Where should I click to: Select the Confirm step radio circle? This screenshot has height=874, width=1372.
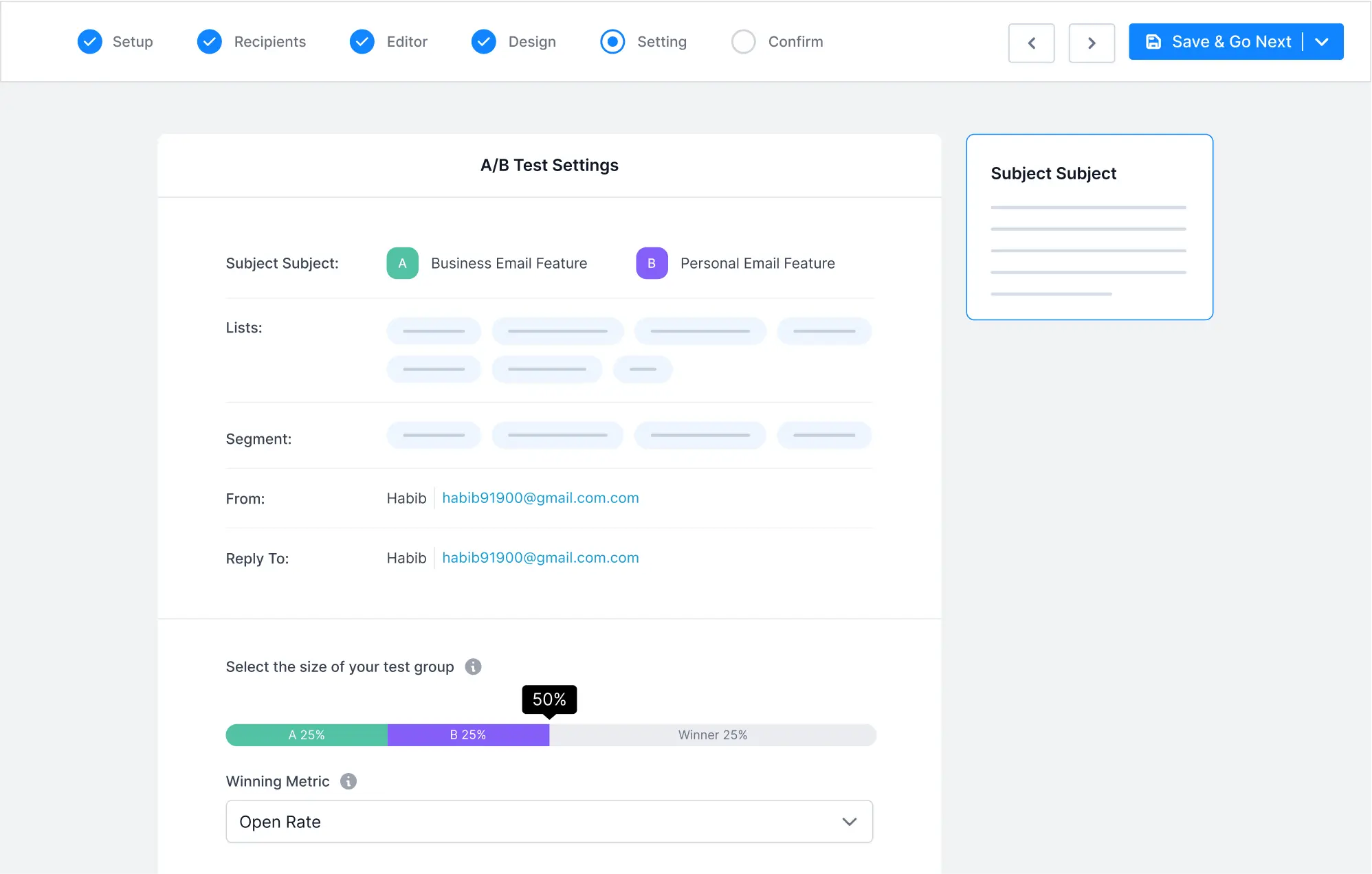pyautogui.click(x=743, y=42)
